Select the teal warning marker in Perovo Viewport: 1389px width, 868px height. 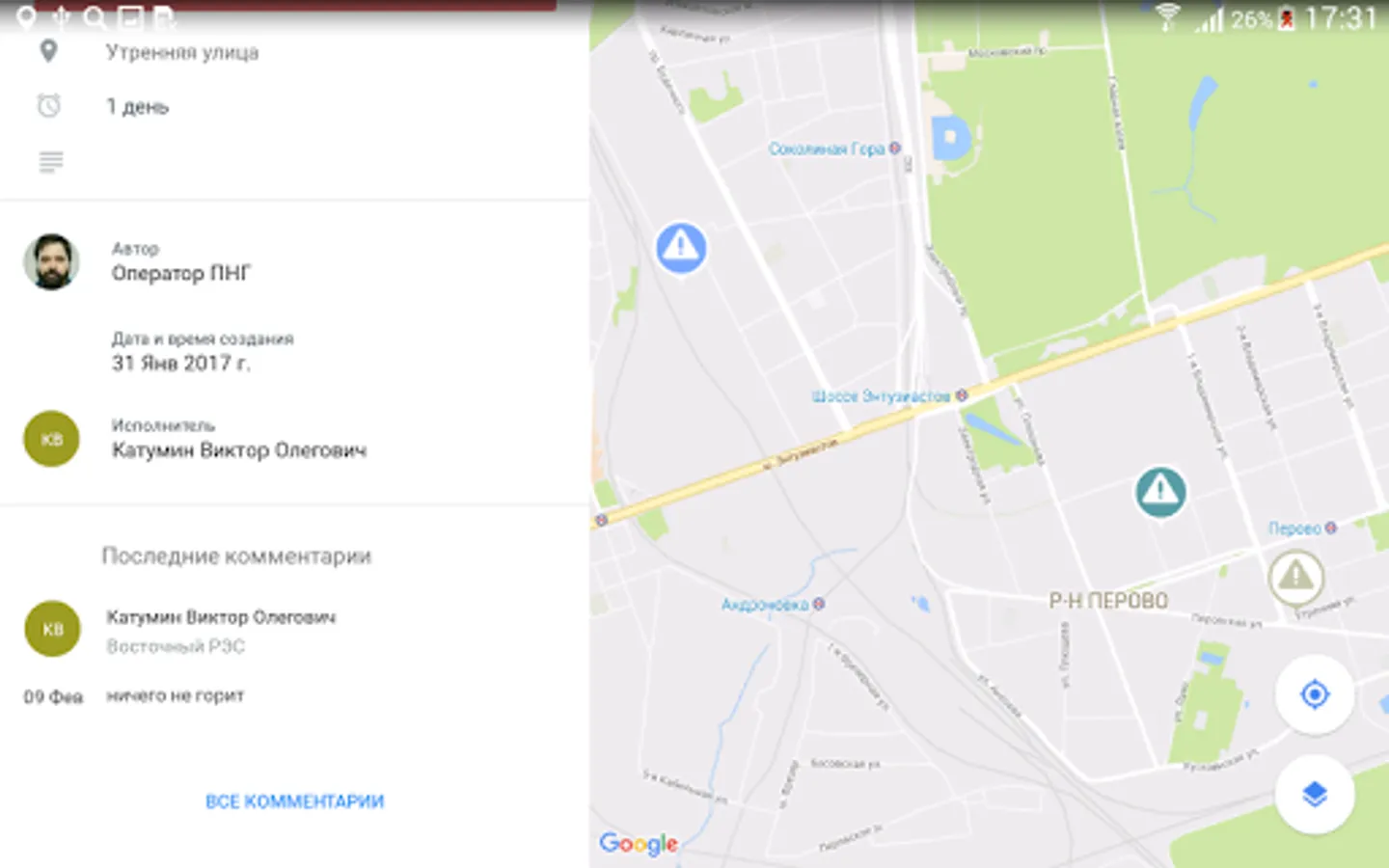pos(1160,492)
